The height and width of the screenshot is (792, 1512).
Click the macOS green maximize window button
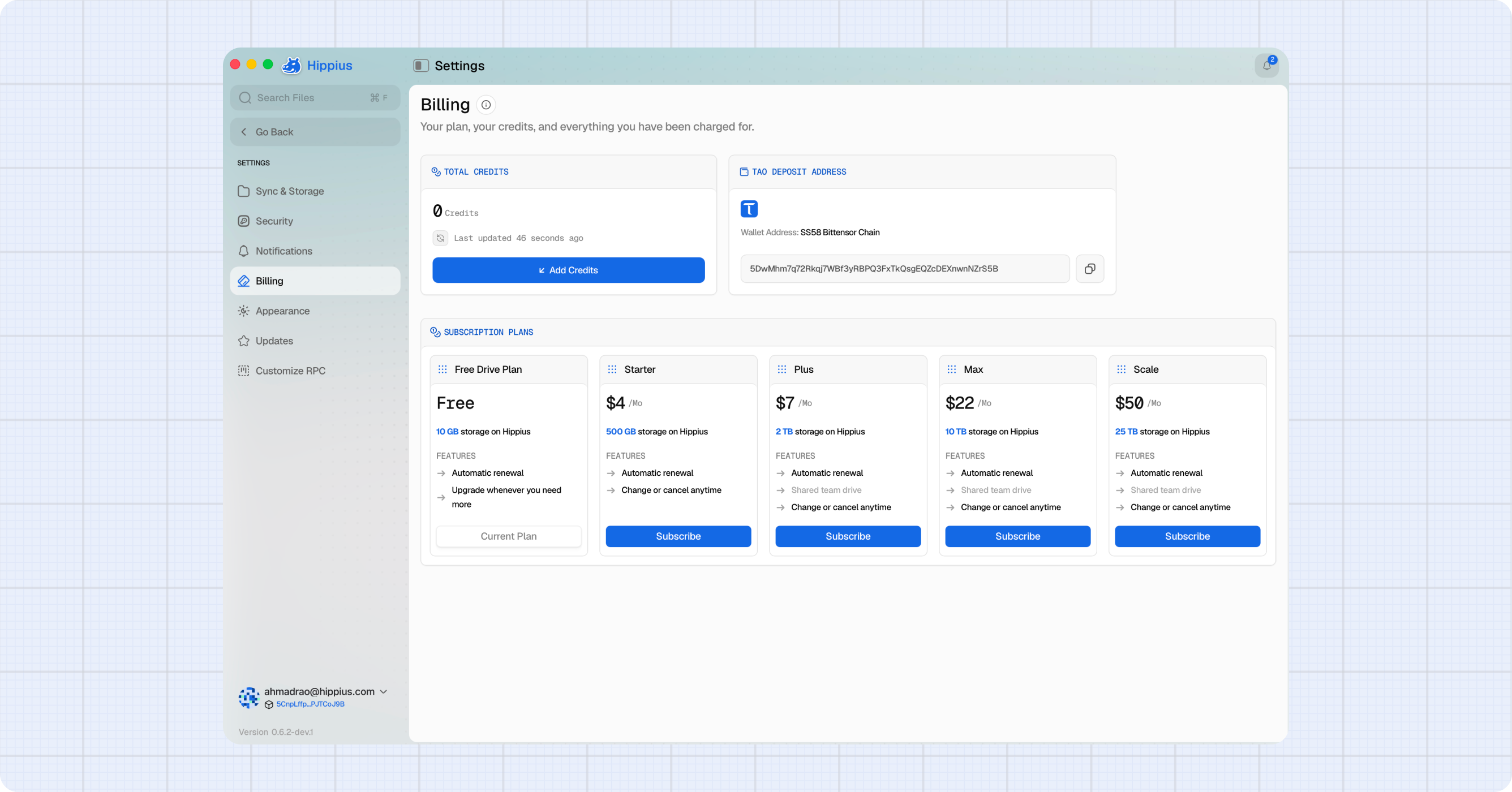(268, 64)
